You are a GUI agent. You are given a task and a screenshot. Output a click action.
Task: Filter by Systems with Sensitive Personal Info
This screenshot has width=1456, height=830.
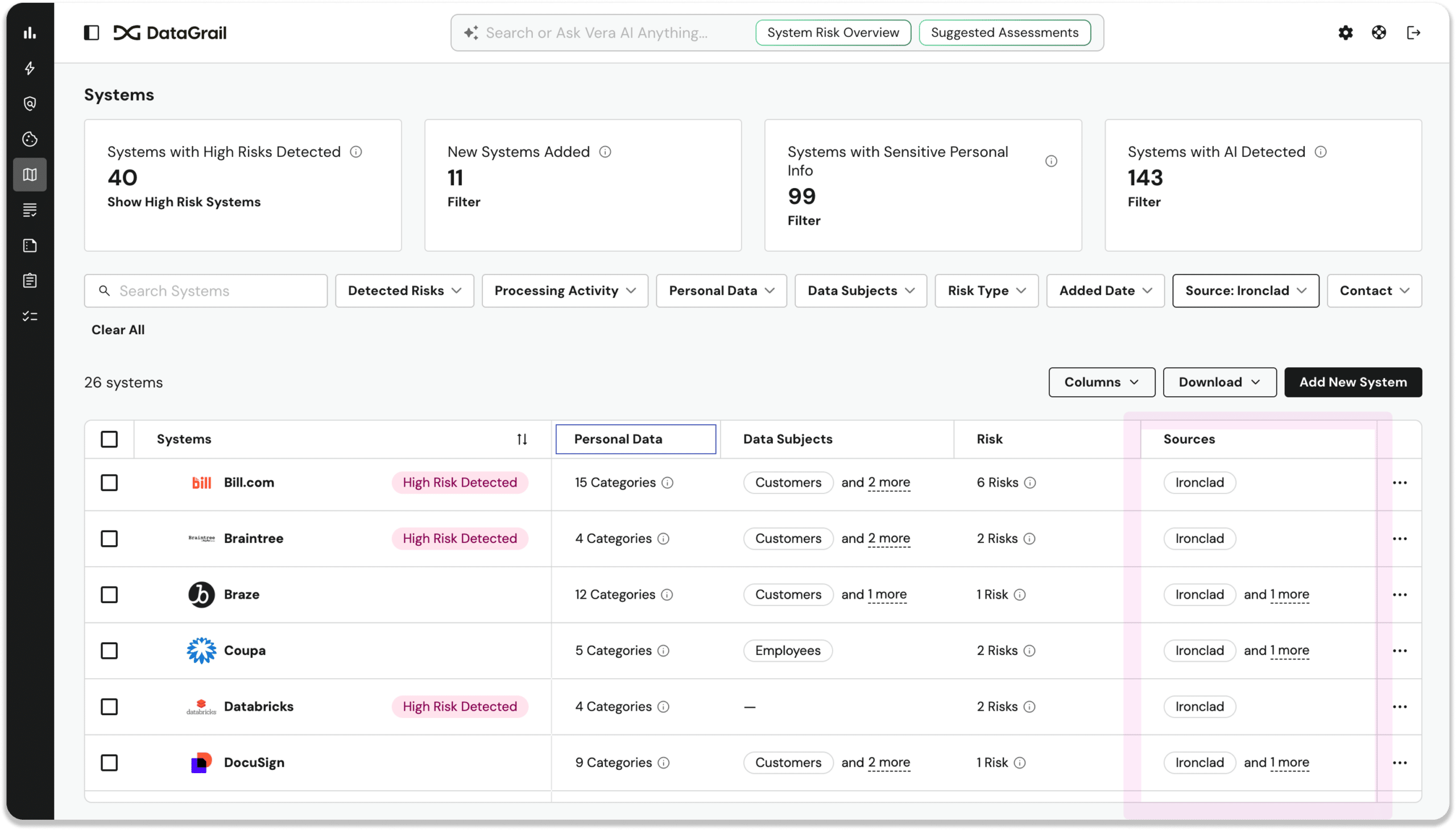pos(804,221)
